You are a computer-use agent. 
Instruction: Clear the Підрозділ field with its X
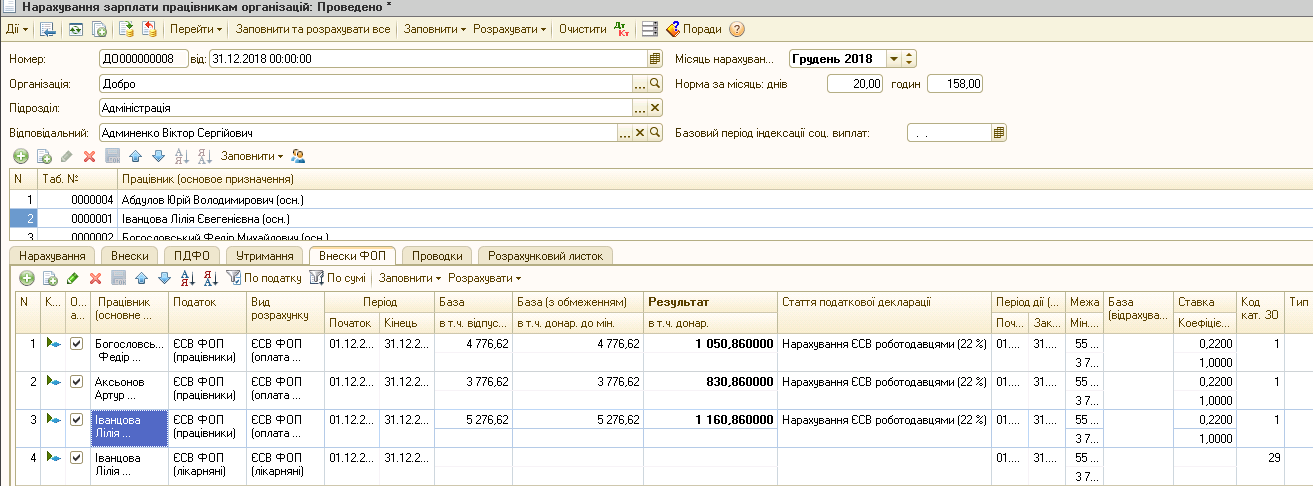tap(656, 108)
